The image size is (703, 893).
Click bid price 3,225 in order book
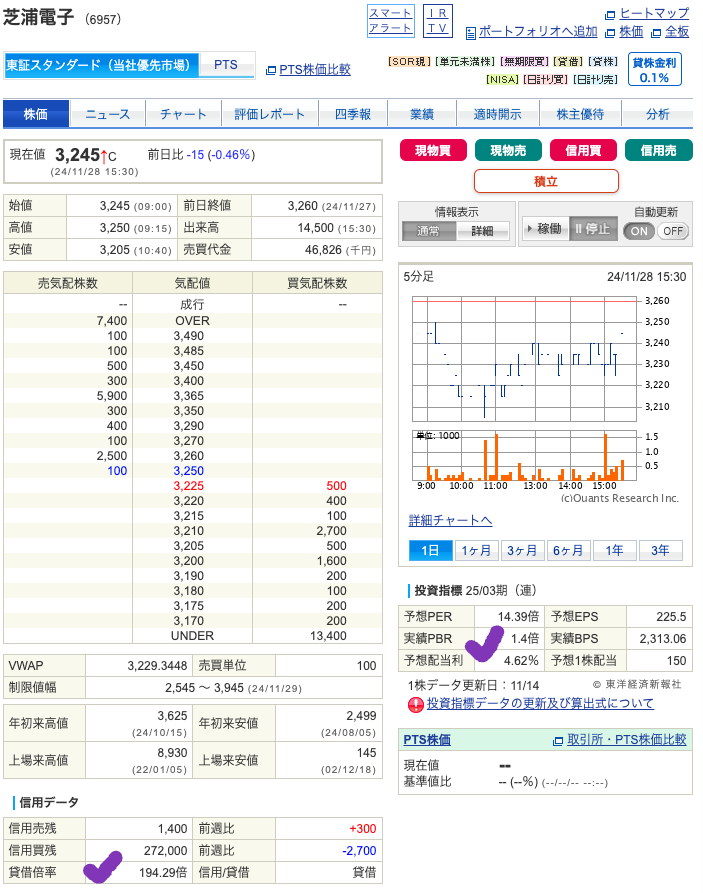click(x=189, y=486)
